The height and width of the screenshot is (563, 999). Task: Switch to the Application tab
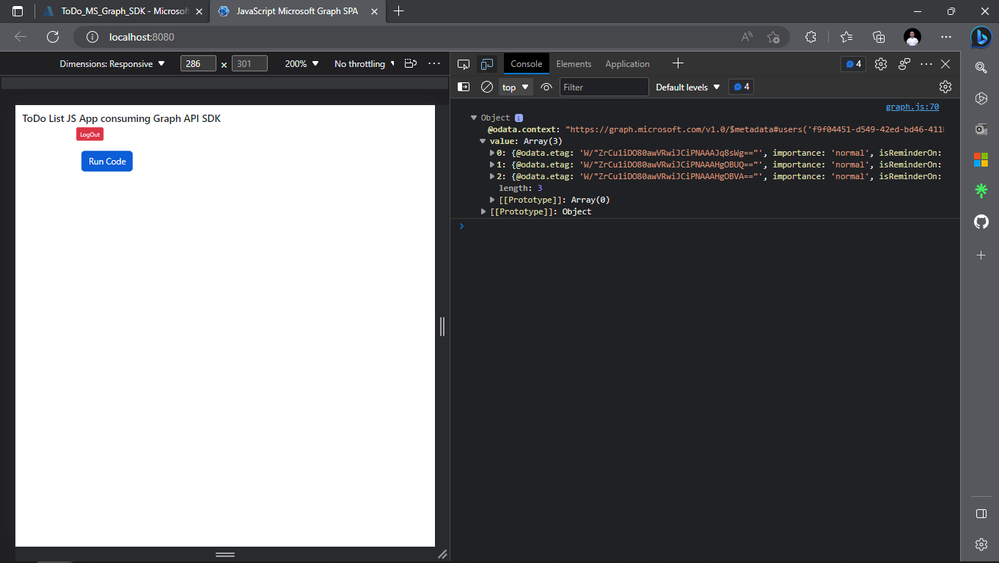pyautogui.click(x=627, y=64)
